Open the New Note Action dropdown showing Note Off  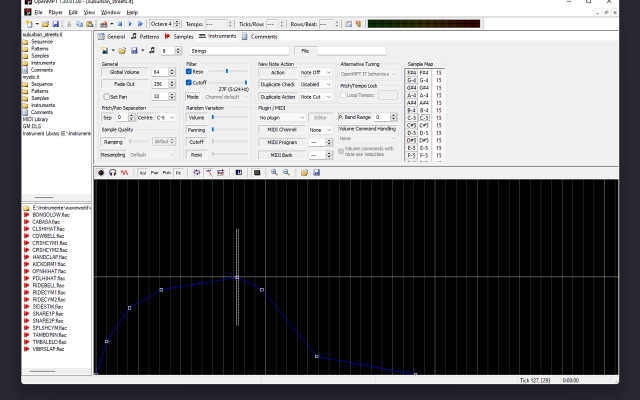316,73
